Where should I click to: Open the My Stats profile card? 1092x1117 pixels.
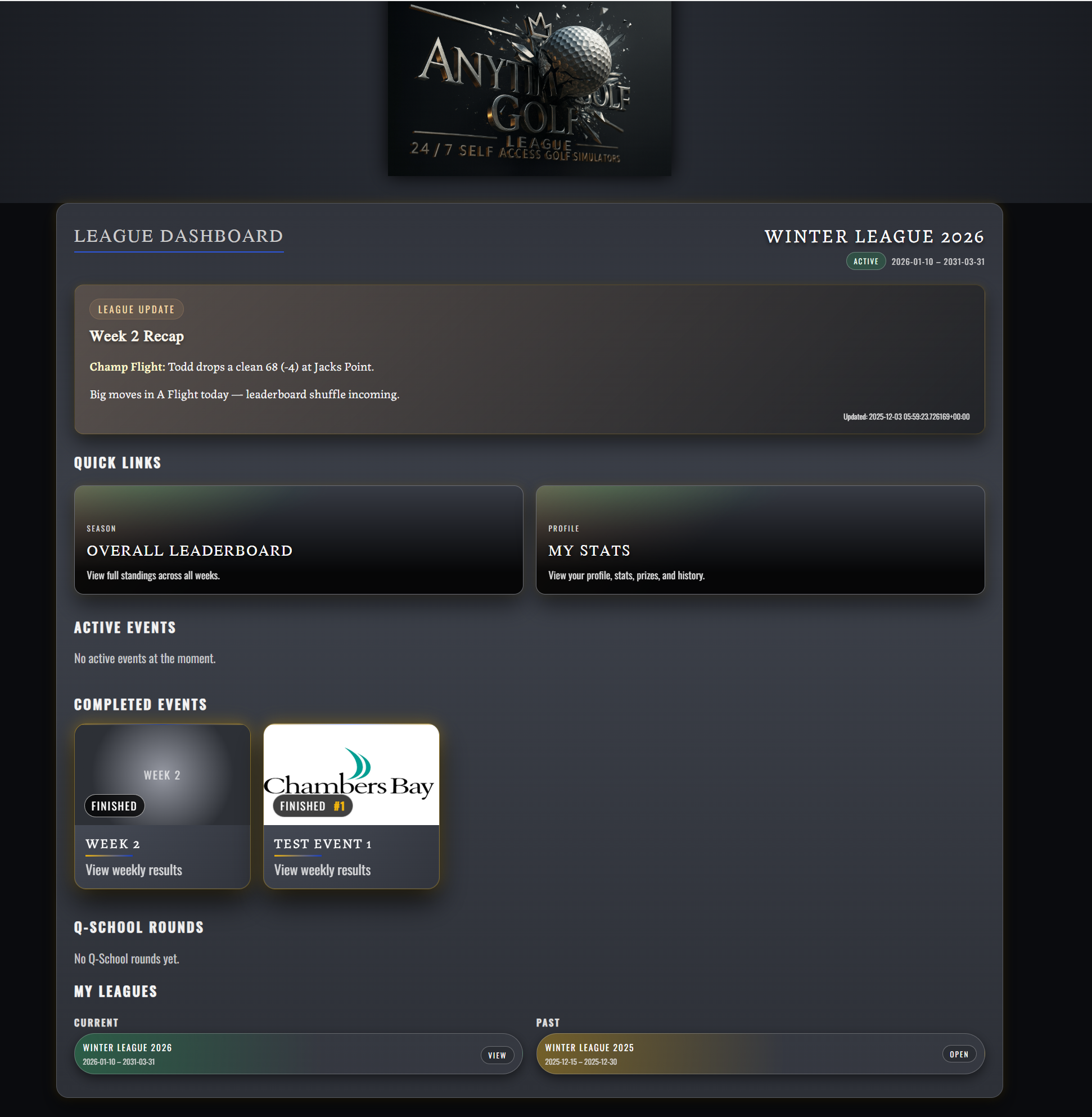(x=760, y=539)
